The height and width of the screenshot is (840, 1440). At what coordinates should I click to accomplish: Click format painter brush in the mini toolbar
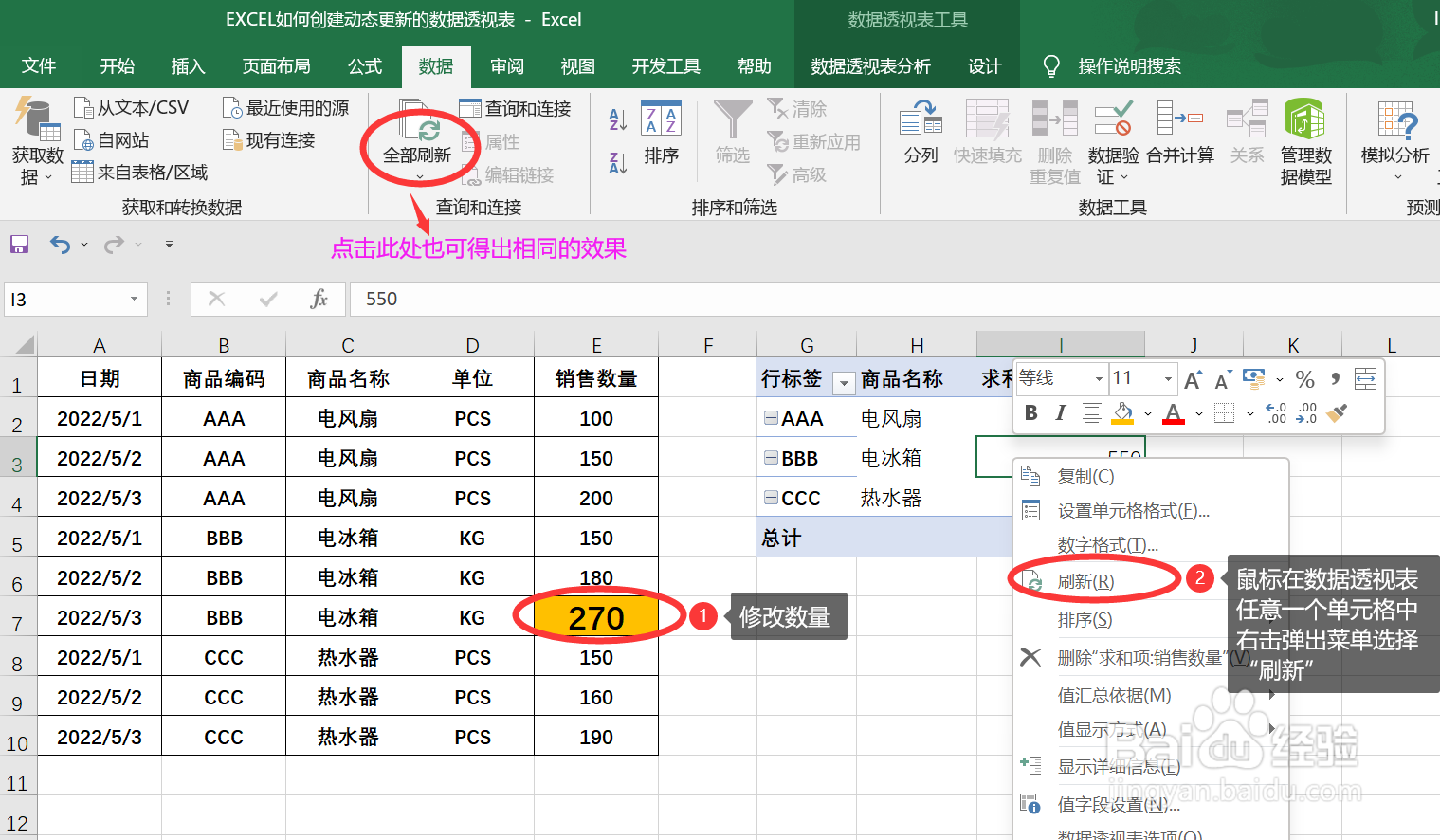coord(1337,413)
